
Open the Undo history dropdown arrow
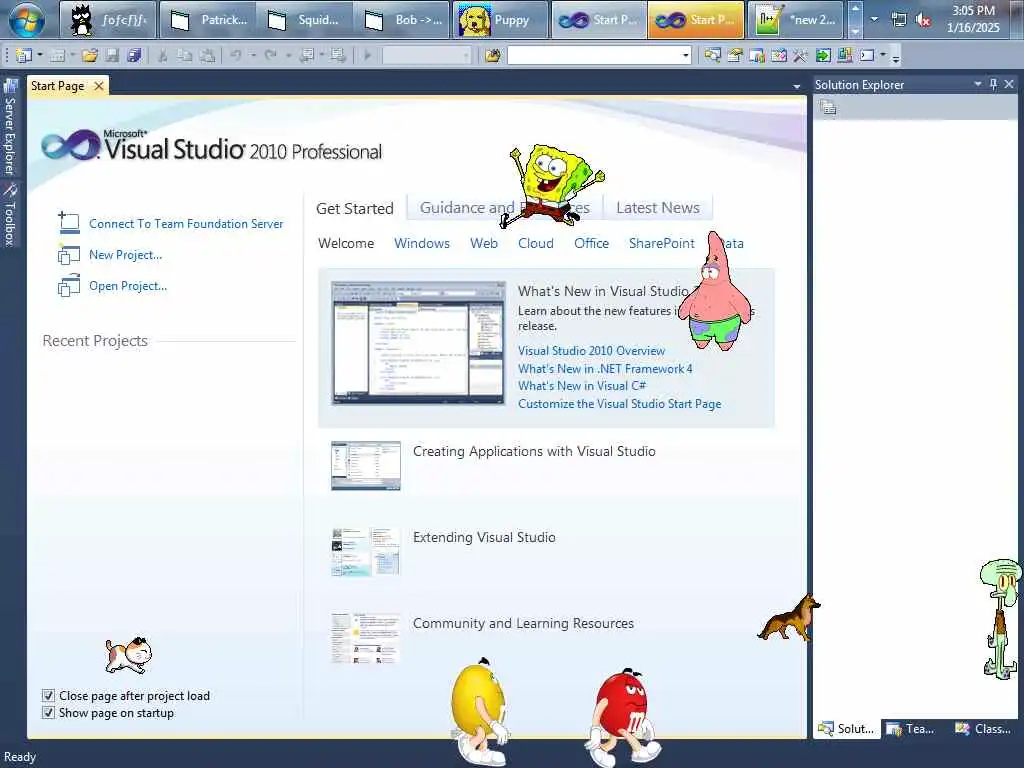point(253,56)
